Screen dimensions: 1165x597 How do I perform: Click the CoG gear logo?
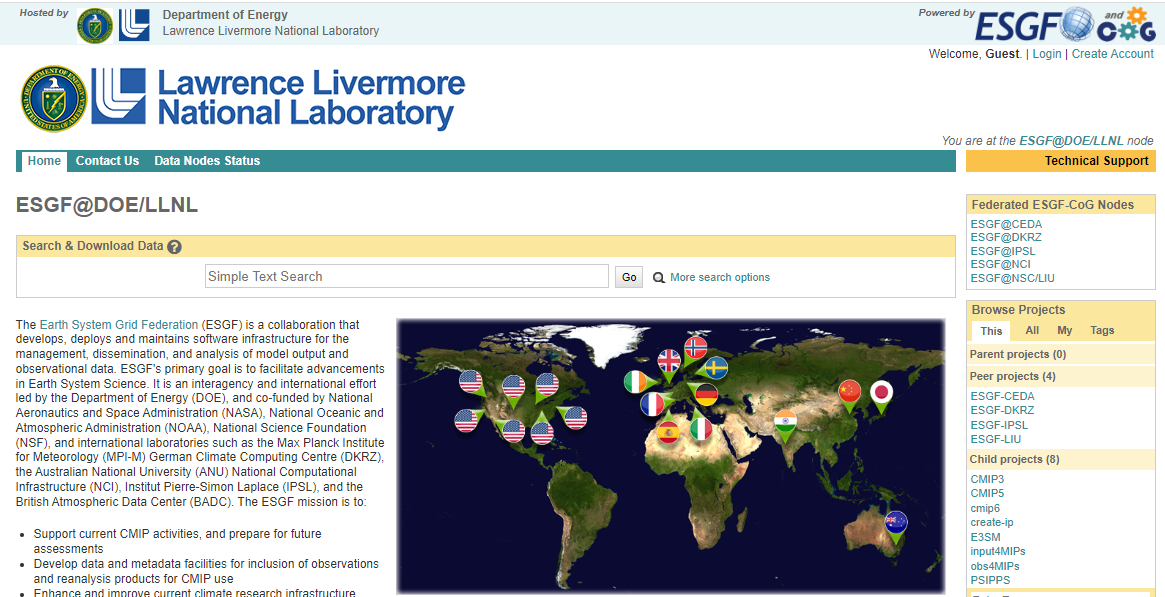(x=1126, y=25)
